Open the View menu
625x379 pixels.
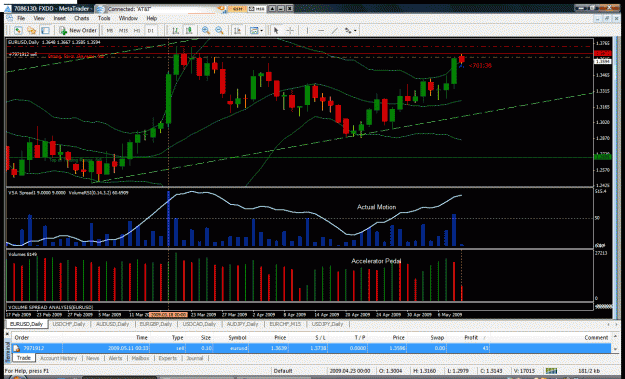point(39,18)
